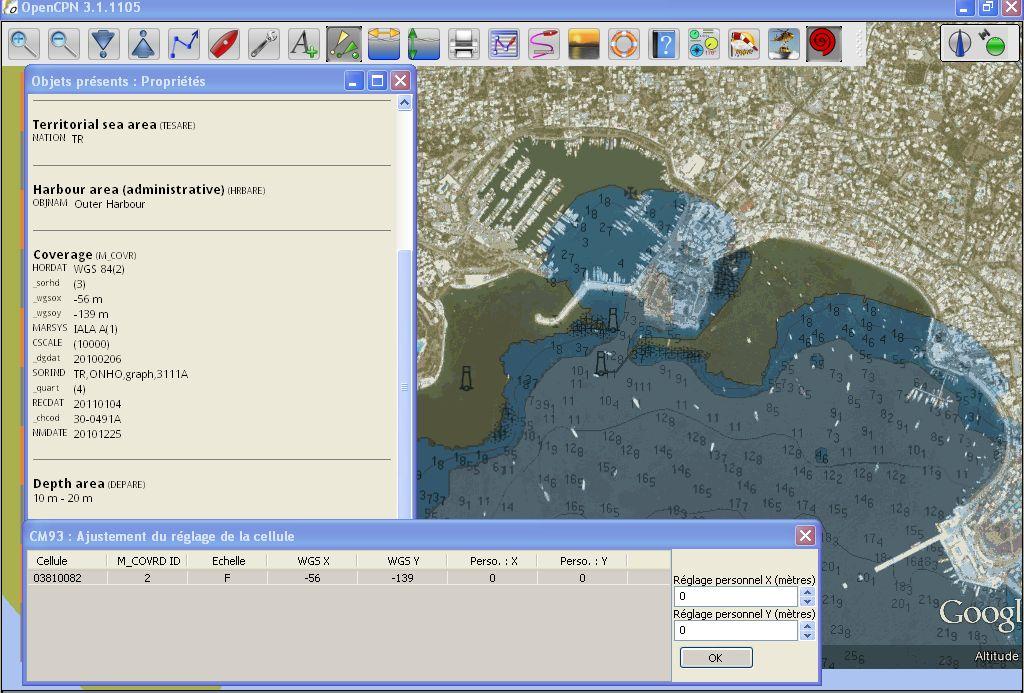Open settings with the wrench icon
1024x693 pixels.
click(264, 44)
